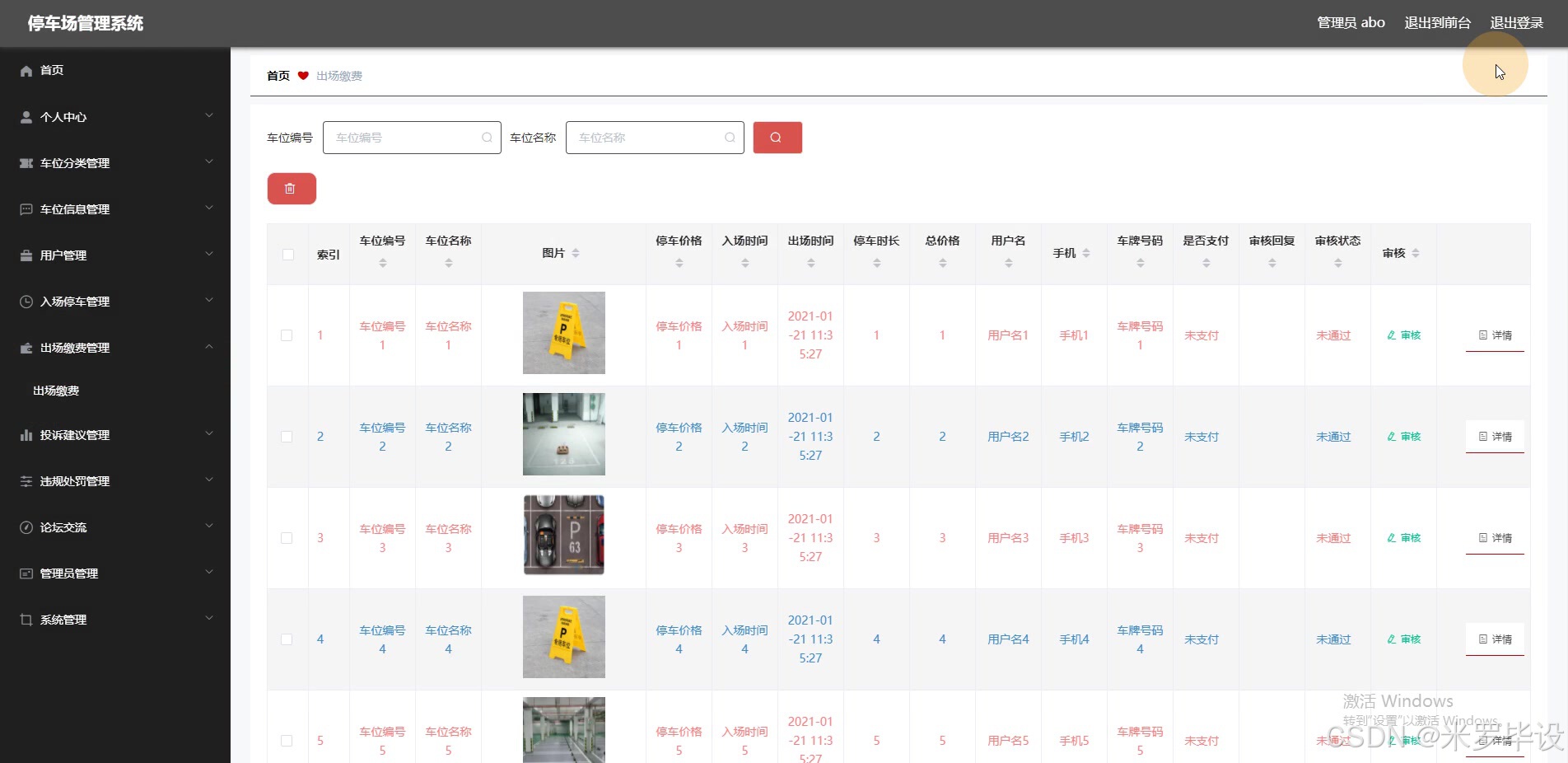
Task: Click the card icon beside 管理员管理
Action: (x=26, y=573)
